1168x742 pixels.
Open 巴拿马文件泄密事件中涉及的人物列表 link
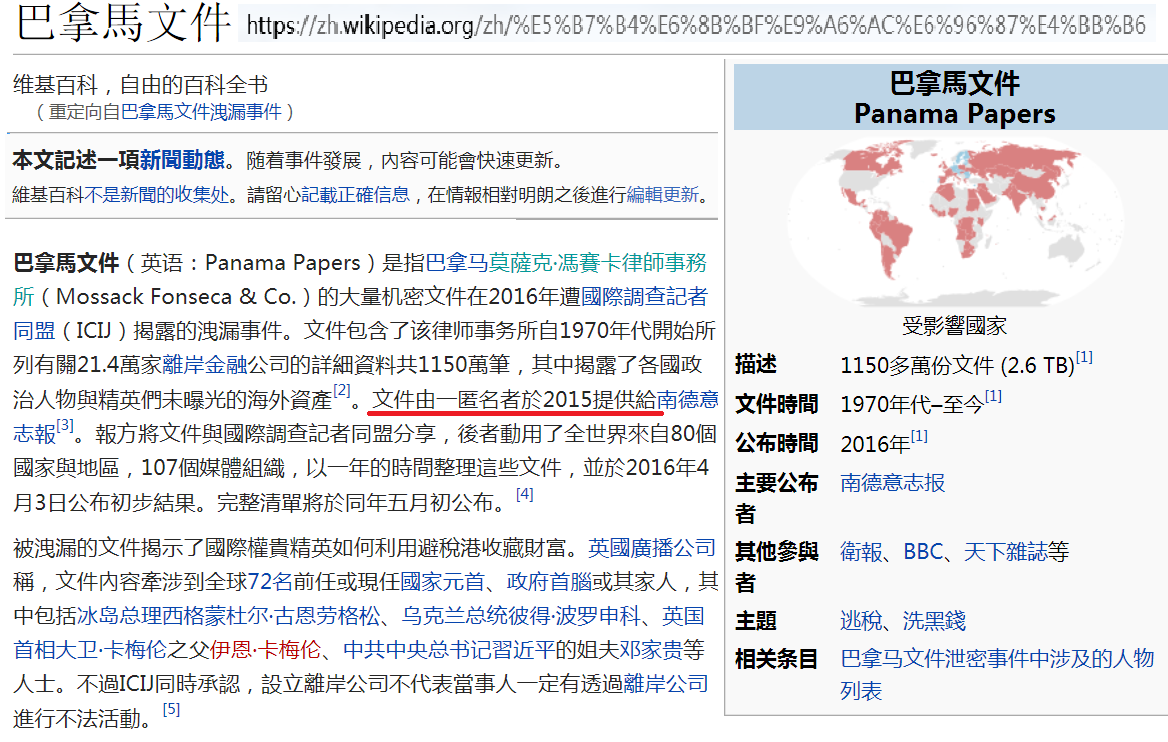[997, 675]
